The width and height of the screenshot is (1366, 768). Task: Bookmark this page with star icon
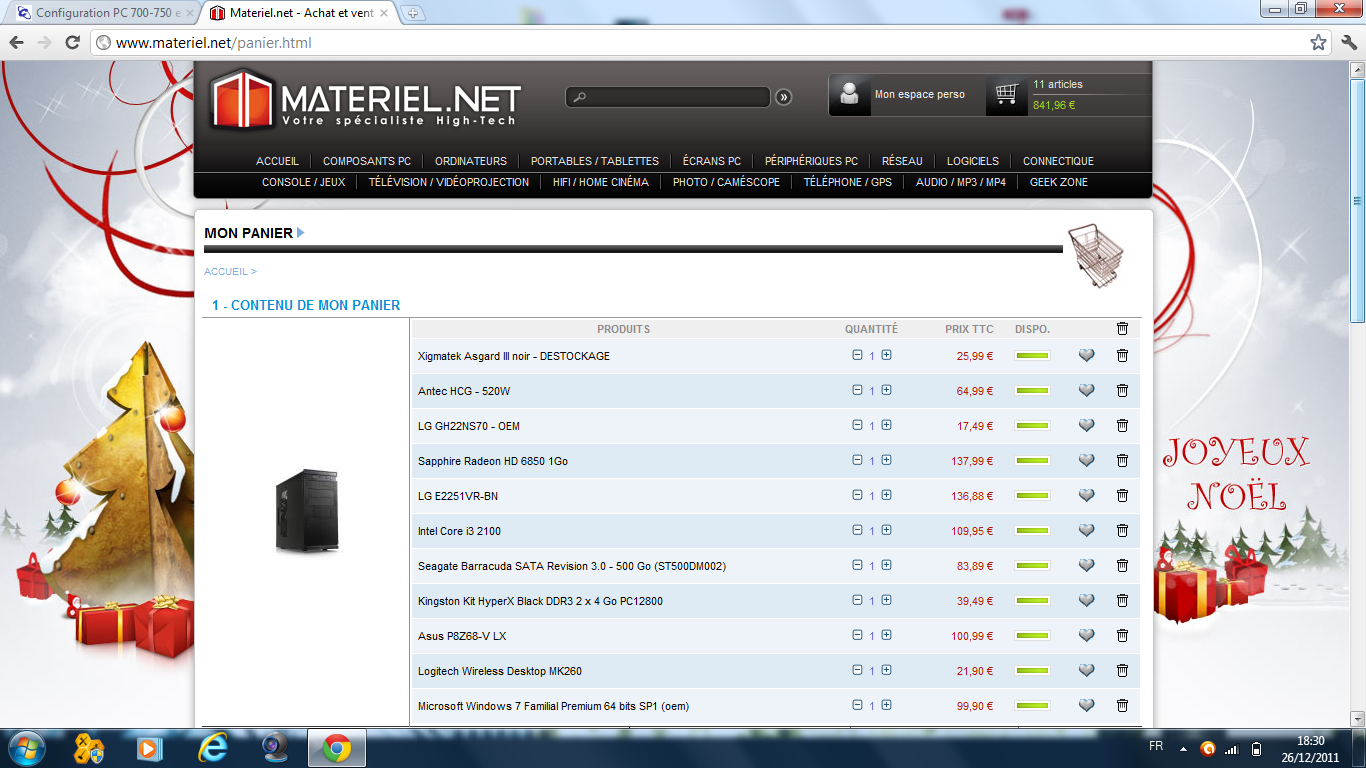point(1318,42)
